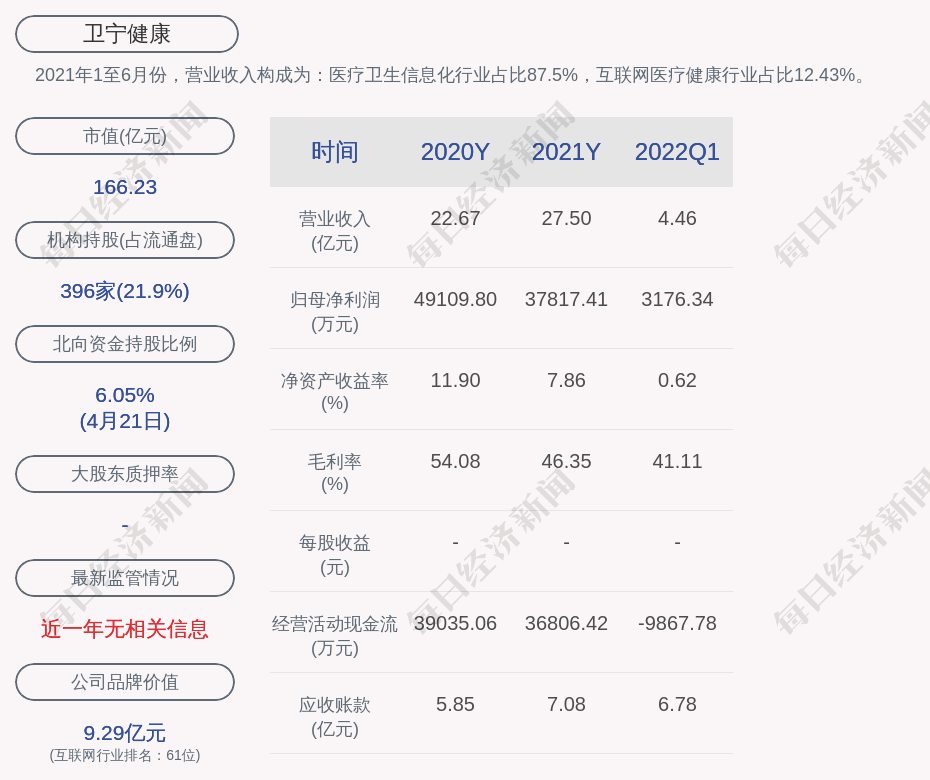Click the 2022Q1 cash flow value -9867.78
Viewport: 930px width, 780px height.
[x=677, y=623]
